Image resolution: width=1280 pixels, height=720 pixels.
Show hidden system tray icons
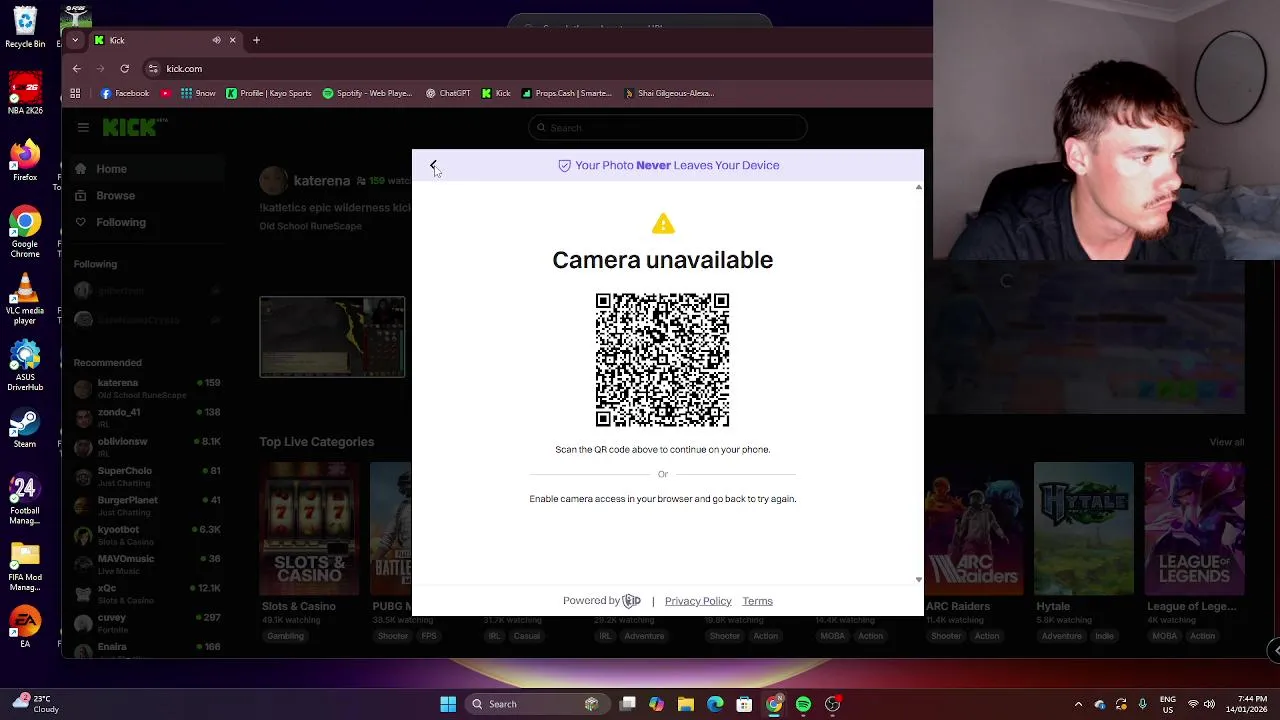click(x=1078, y=704)
